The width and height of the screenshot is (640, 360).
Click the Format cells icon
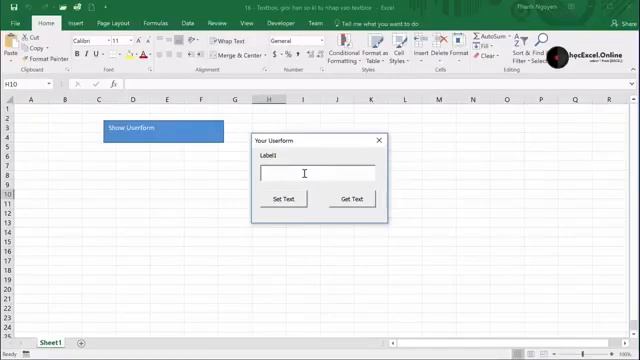tap(459, 41)
